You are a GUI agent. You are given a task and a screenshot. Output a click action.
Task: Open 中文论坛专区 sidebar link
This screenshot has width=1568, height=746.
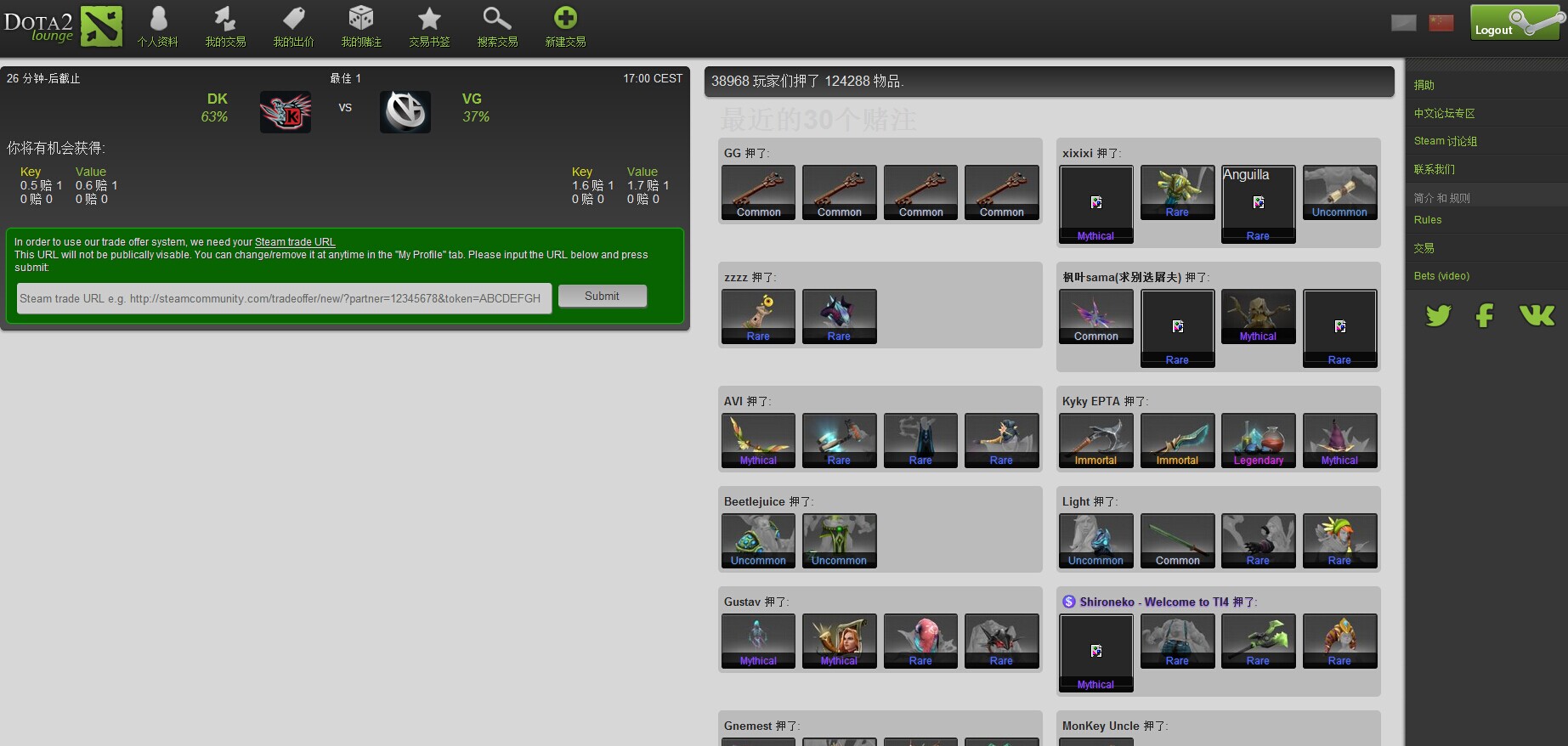click(1444, 113)
